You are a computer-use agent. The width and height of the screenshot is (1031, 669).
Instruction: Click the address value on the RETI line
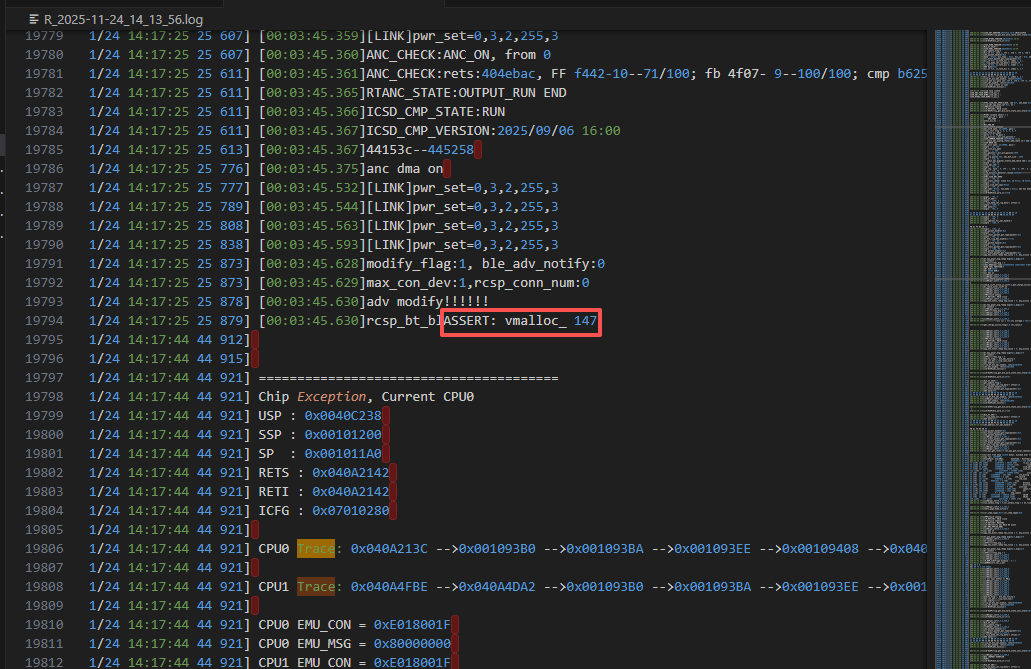tap(350, 492)
